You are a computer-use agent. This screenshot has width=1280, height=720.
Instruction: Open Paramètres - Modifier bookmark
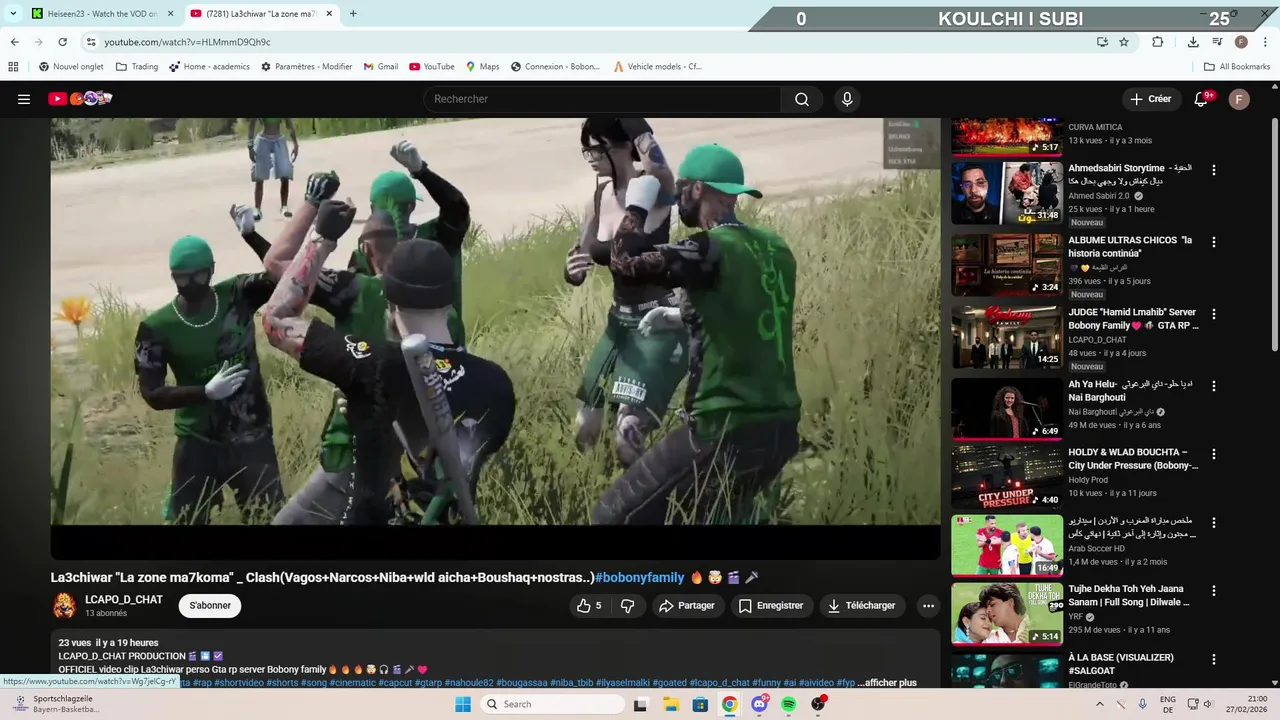[306, 67]
